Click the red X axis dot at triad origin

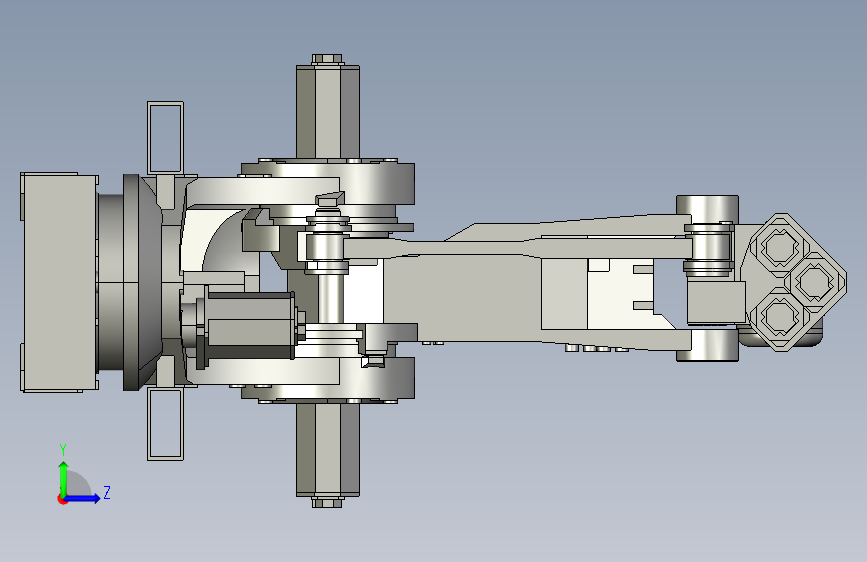point(62,499)
